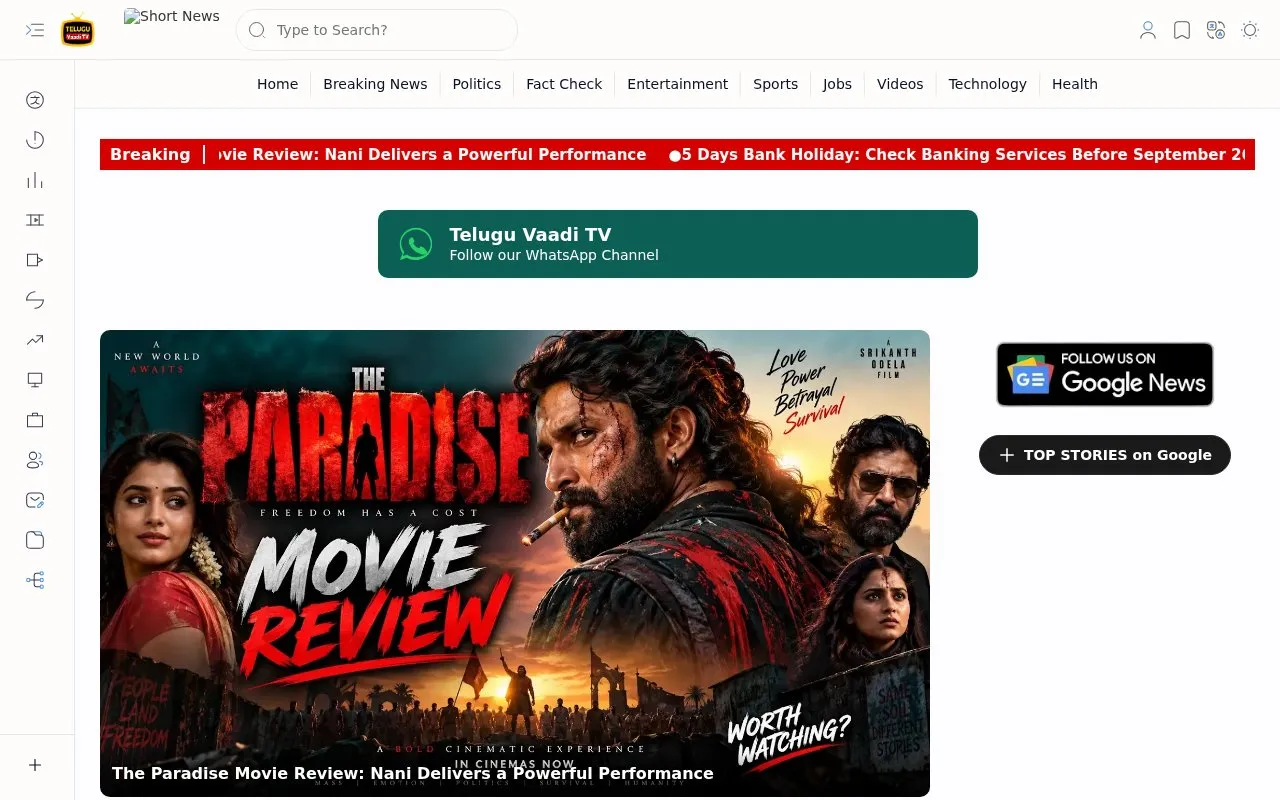This screenshot has height=800, width=1280.
Task: Open the Jobs menu item
Action: tap(837, 84)
